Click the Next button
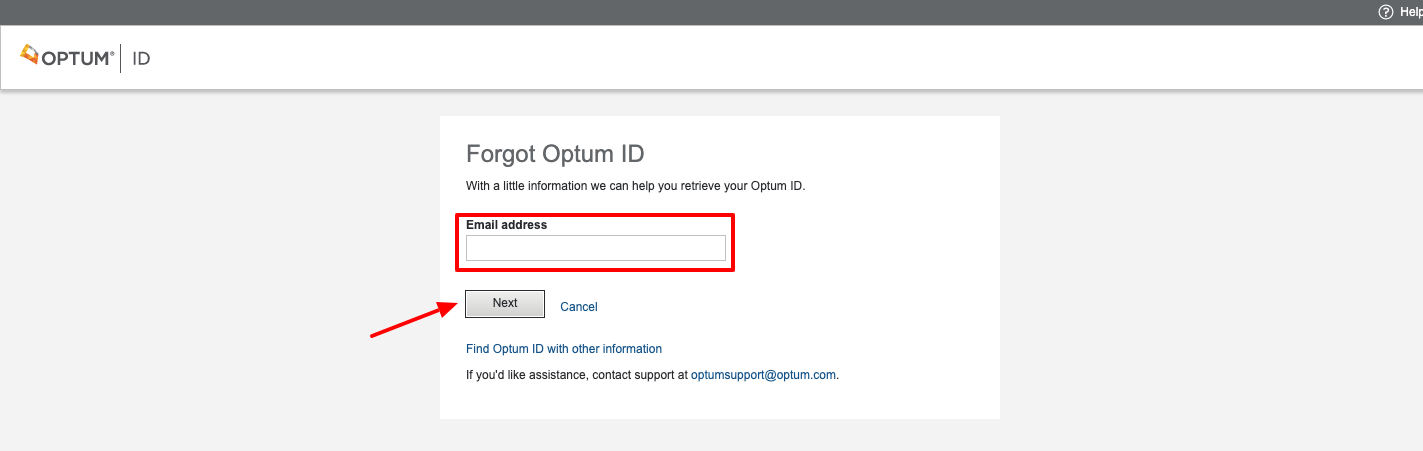The height and width of the screenshot is (451, 1423). [505, 304]
